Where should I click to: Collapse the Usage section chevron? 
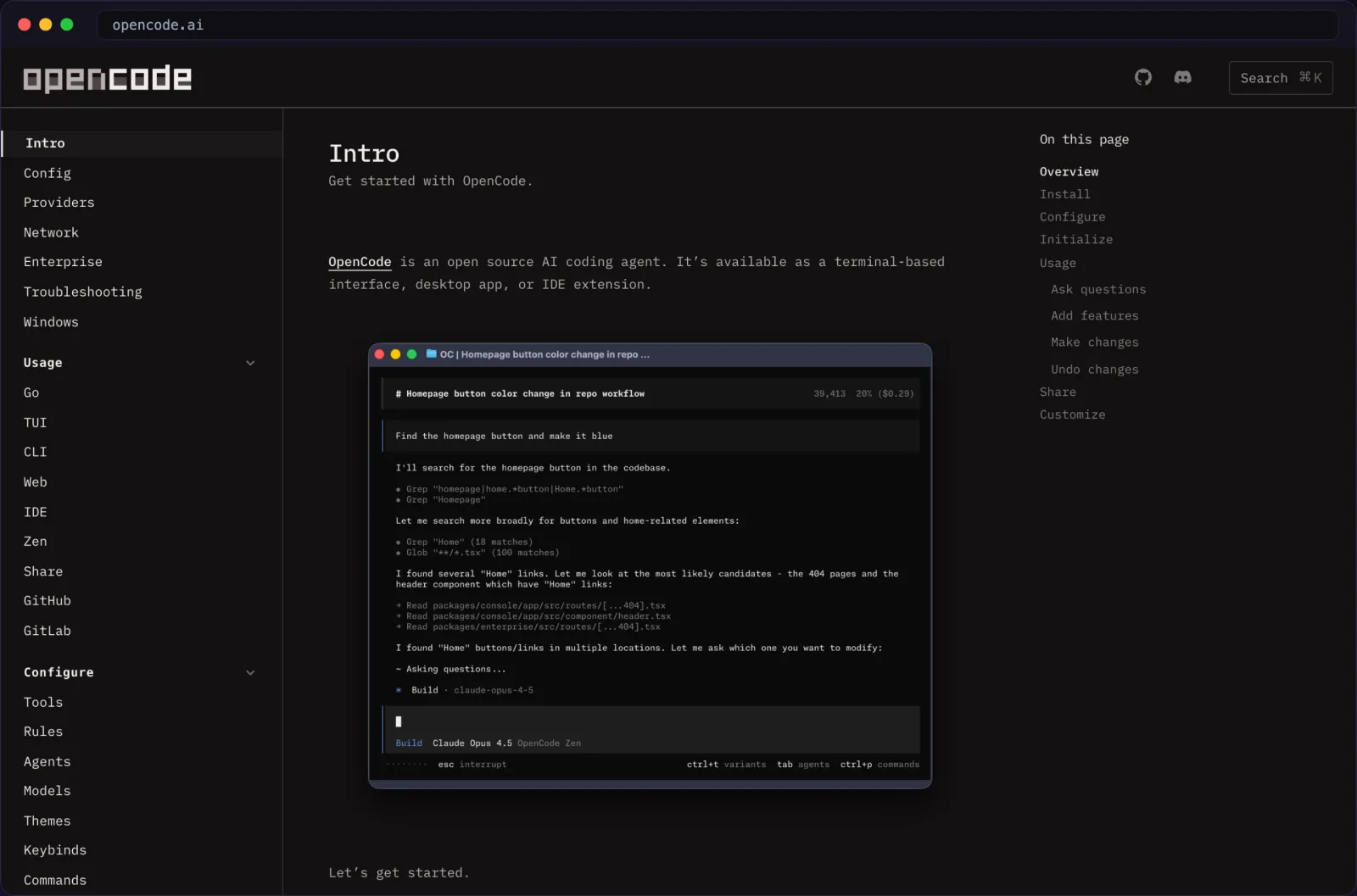coord(250,363)
